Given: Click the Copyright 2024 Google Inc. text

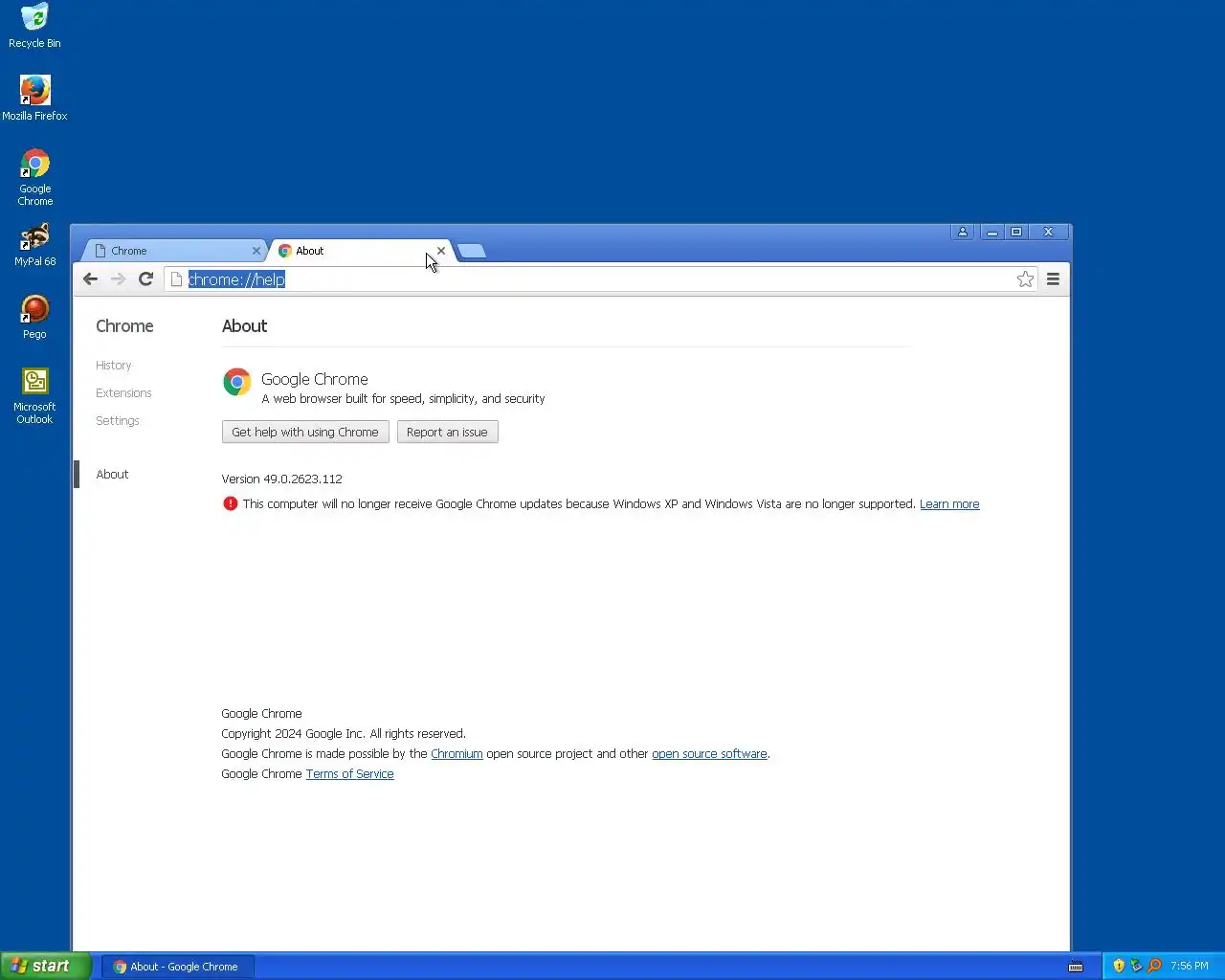Looking at the screenshot, I should click(344, 734).
